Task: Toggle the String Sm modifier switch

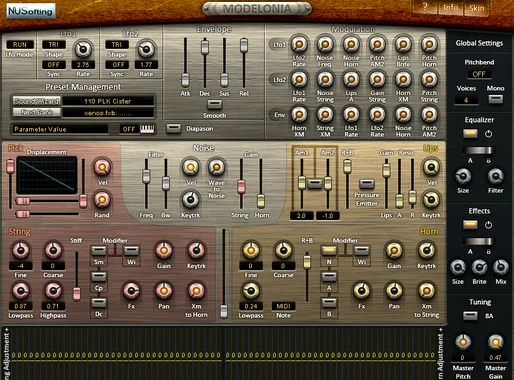Action: (x=99, y=250)
